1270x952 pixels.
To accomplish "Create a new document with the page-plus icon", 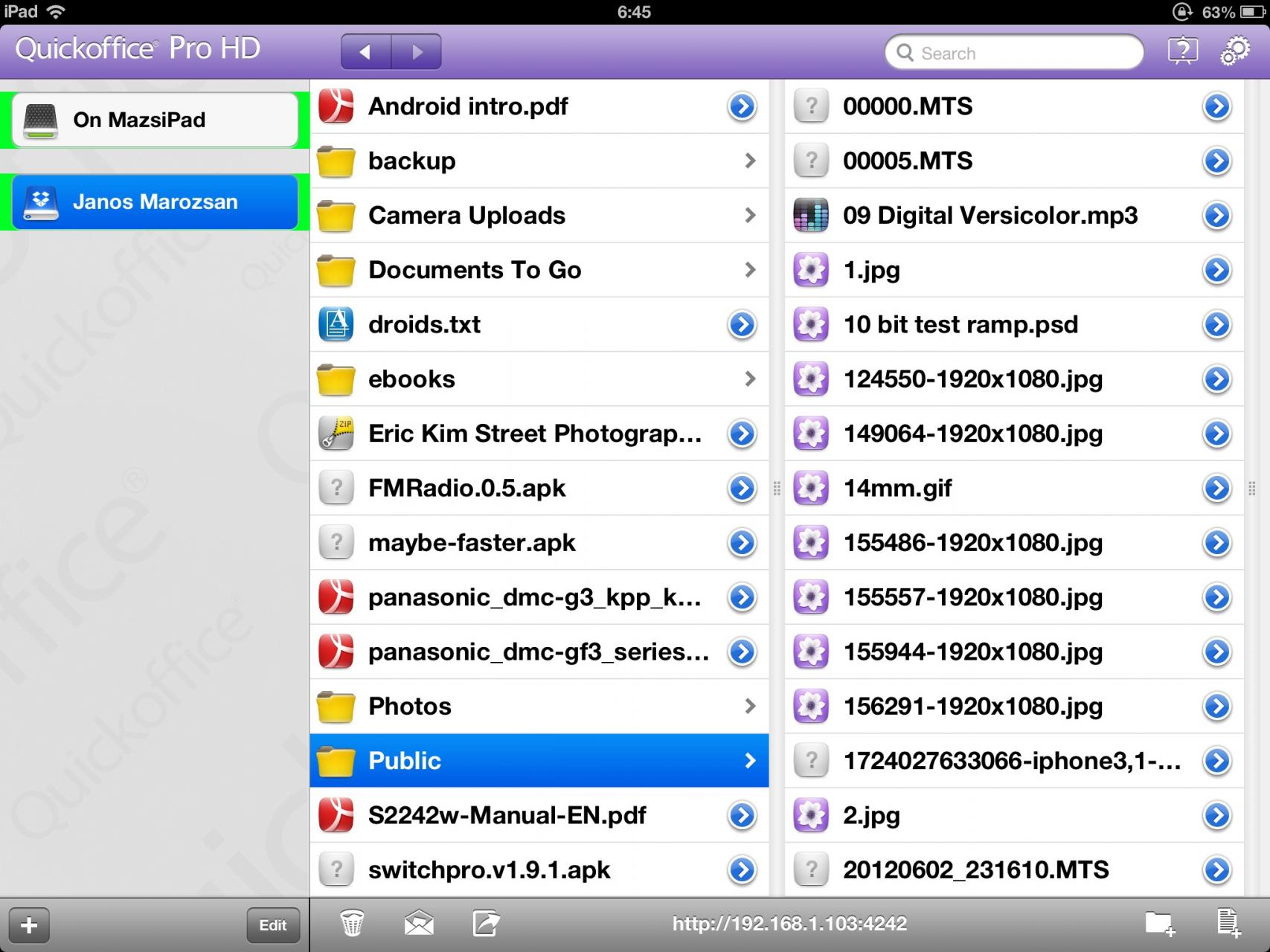I will click(x=1228, y=924).
